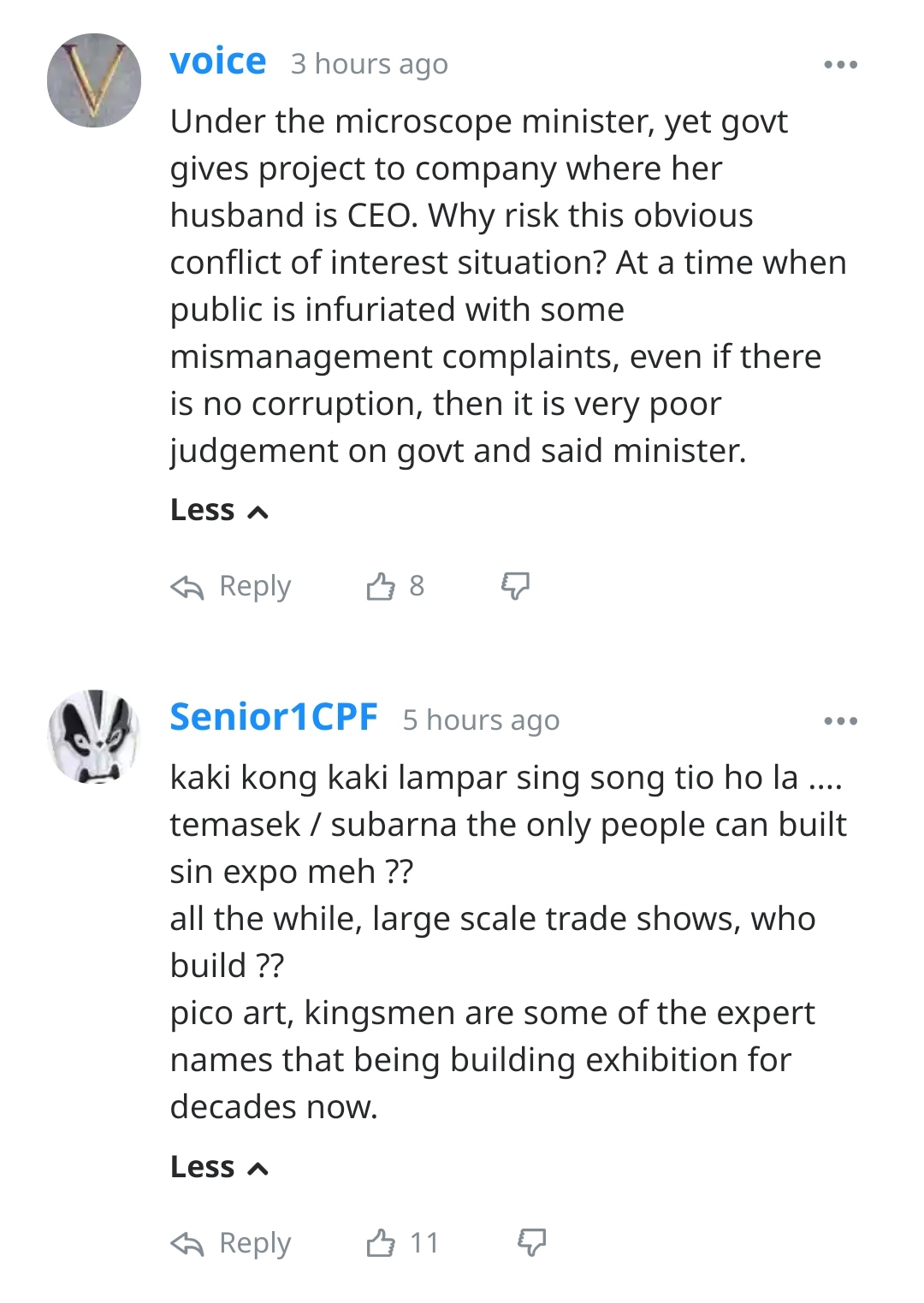Dislike Senior1CPF's comment with thumbs down
Viewport: 924px width, 1303px height.
[532, 1242]
